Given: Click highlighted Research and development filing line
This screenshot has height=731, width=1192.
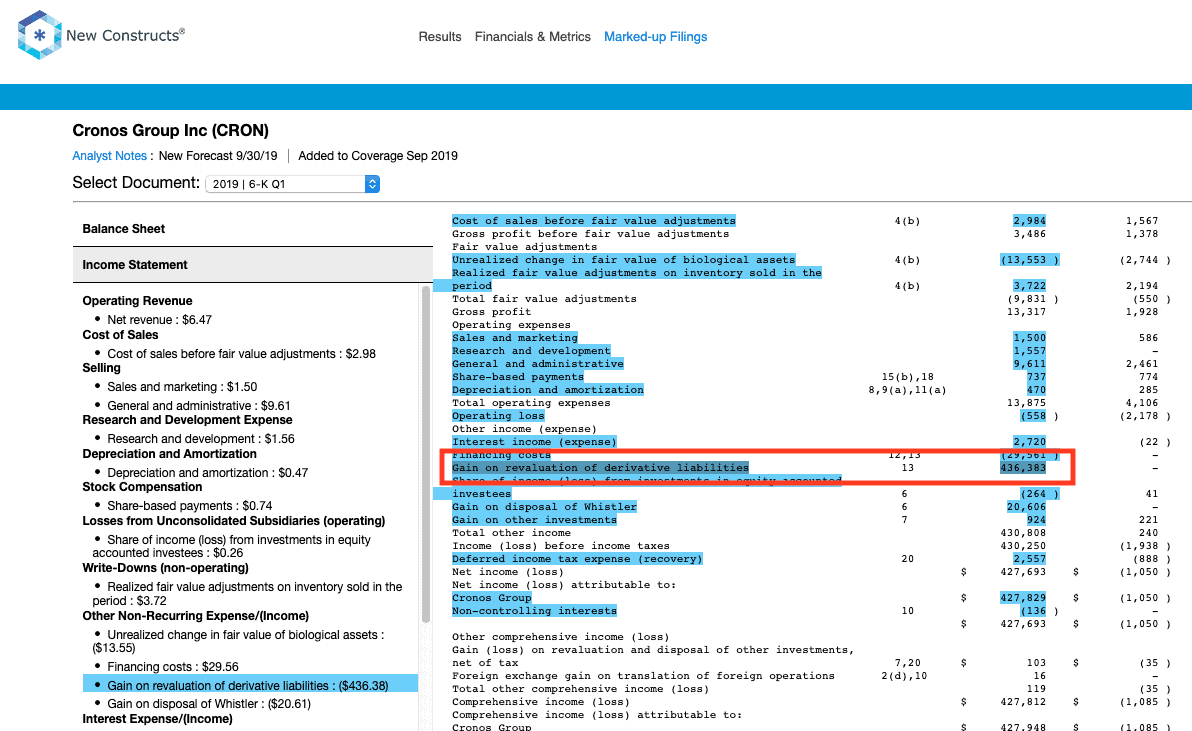Looking at the screenshot, I should coord(531,351).
